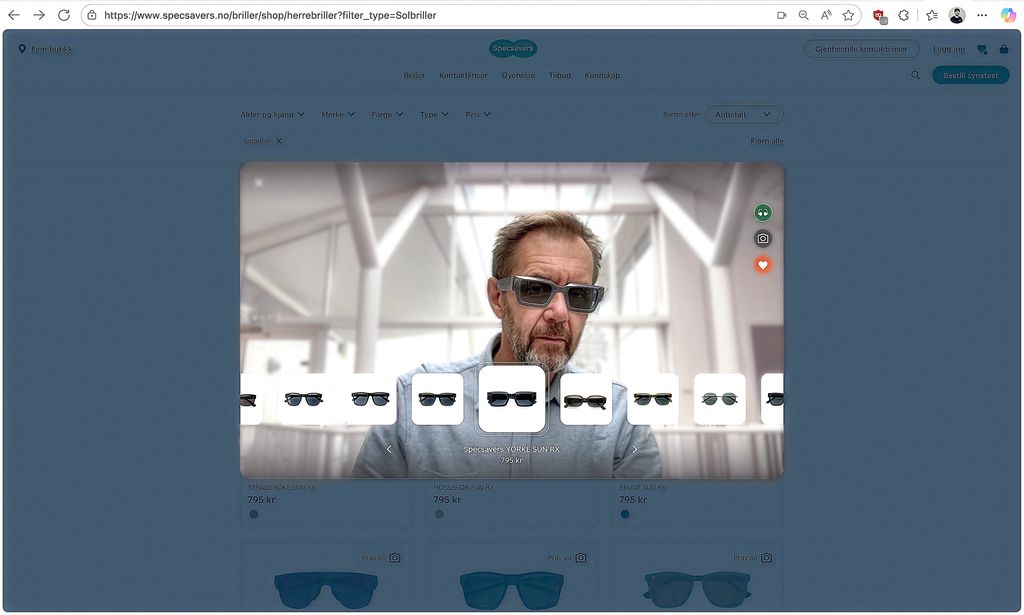Viewport: 1024px width, 615px height.
Task: Expand the Pris filter dropdown
Action: pyautogui.click(x=478, y=114)
